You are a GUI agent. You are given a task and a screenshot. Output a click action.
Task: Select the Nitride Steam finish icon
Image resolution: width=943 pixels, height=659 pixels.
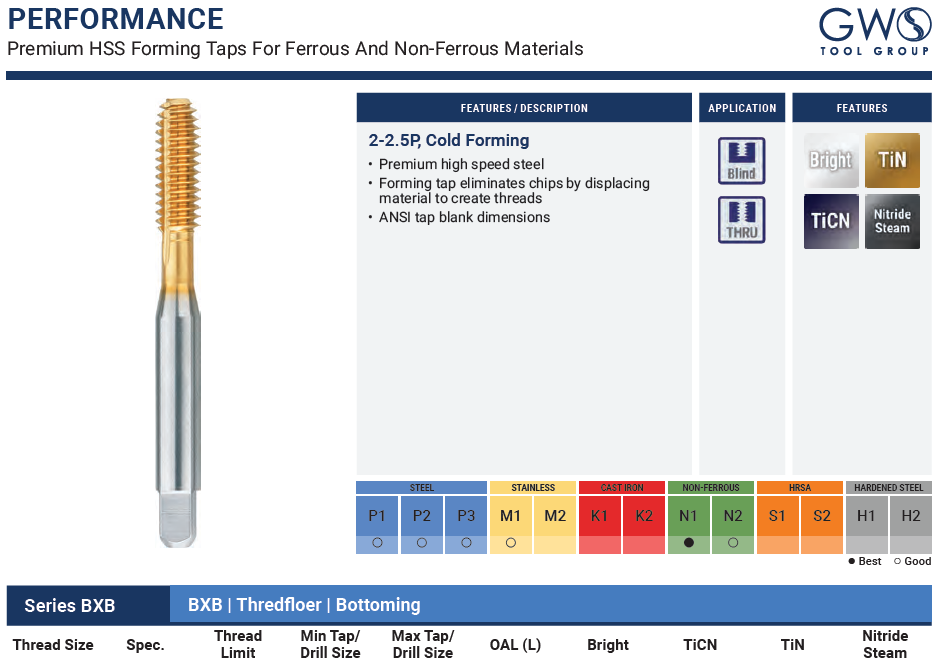tap(892, 221)
